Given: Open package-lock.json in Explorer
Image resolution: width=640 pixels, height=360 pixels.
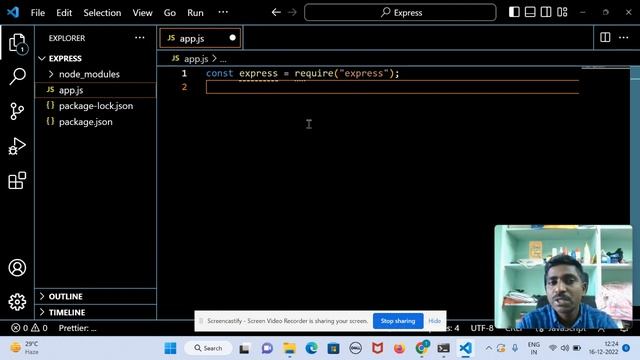Looking at the screenshot, I should (x=96, y=106).
